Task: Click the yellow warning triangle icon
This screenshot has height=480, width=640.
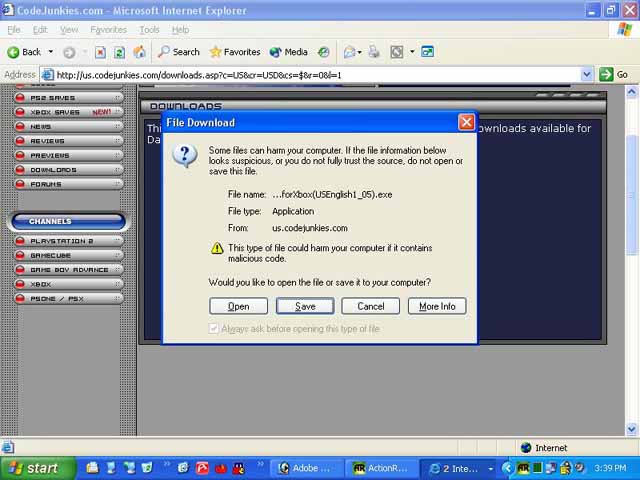Action: point(217,248)
